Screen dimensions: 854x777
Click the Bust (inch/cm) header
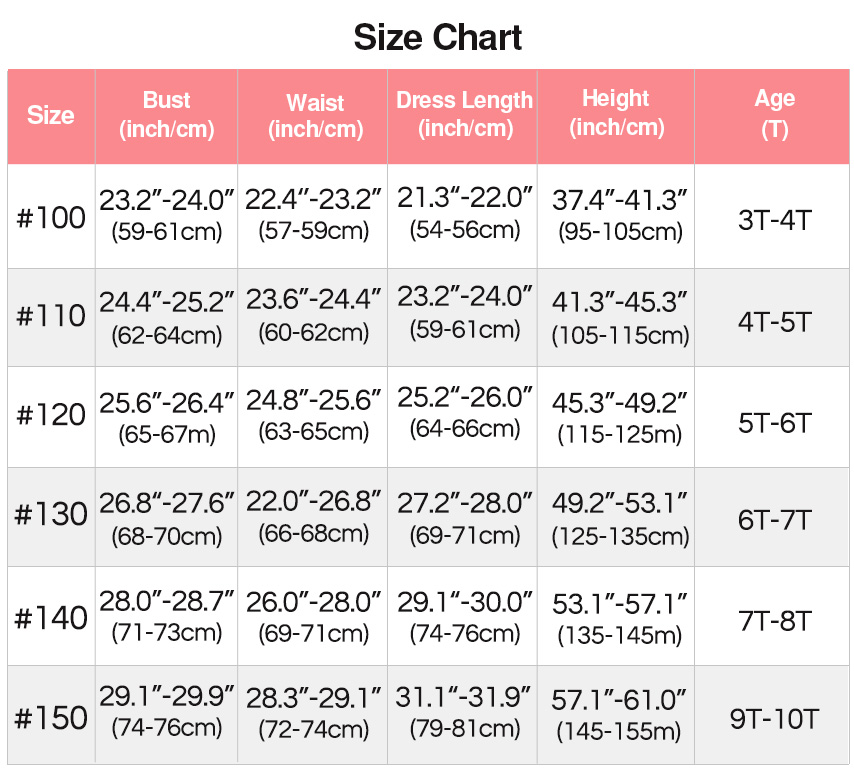tap(167, 115)
